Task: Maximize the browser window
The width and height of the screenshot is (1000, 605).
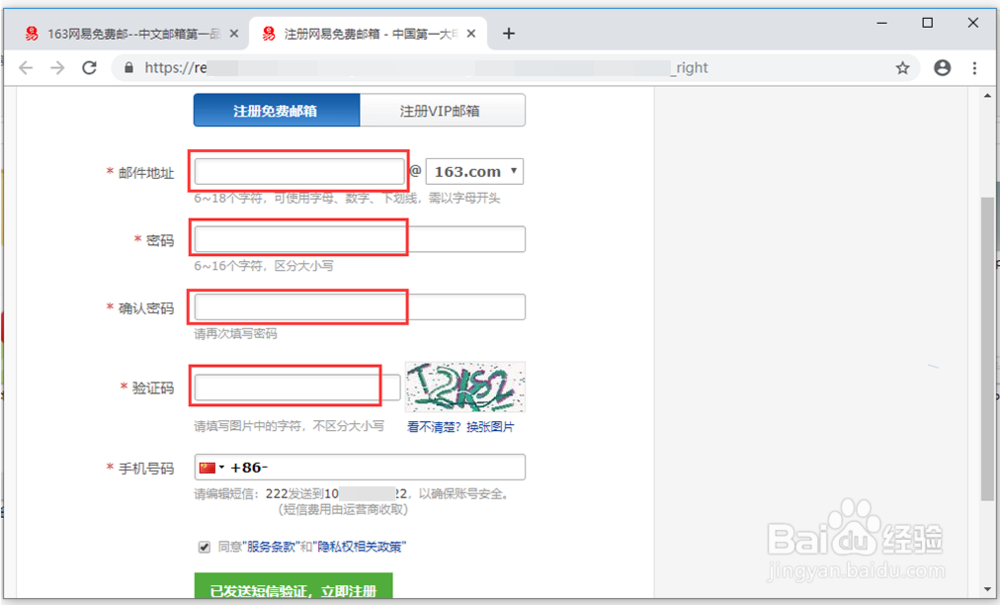Action: (927, 23)
